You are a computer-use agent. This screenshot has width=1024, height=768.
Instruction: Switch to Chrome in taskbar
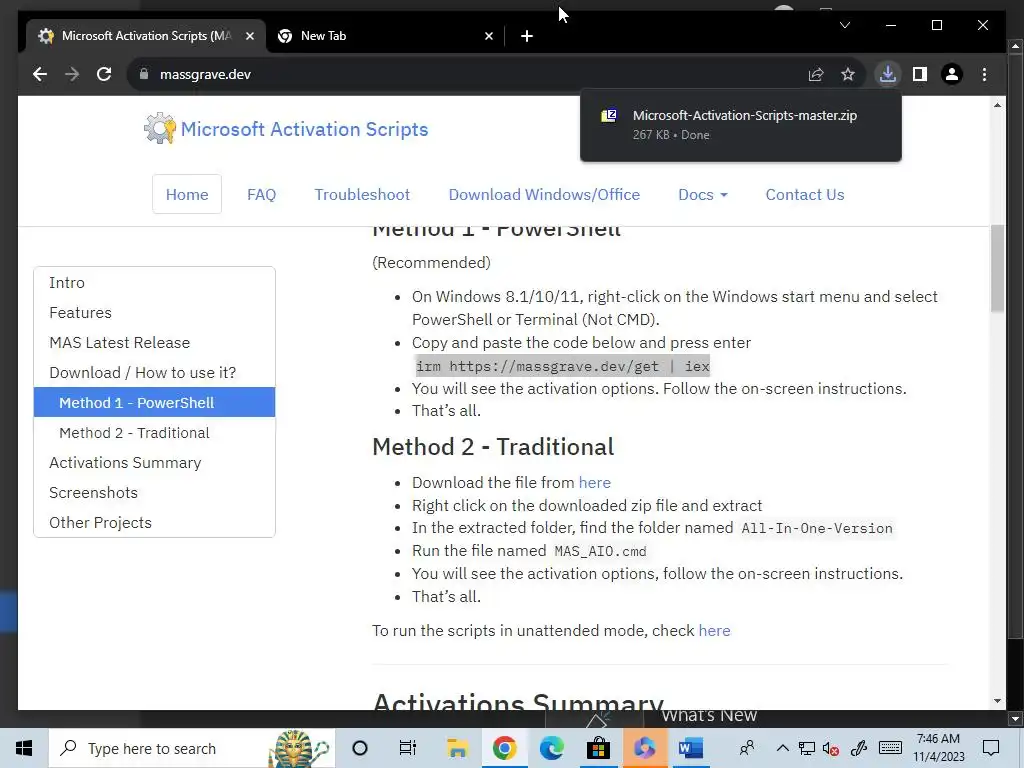pos(504,748)
